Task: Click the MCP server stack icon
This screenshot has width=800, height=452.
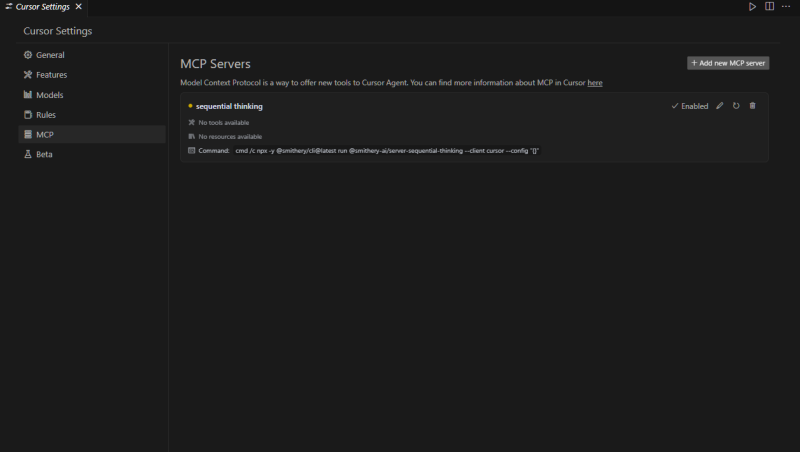Action: 28,134
